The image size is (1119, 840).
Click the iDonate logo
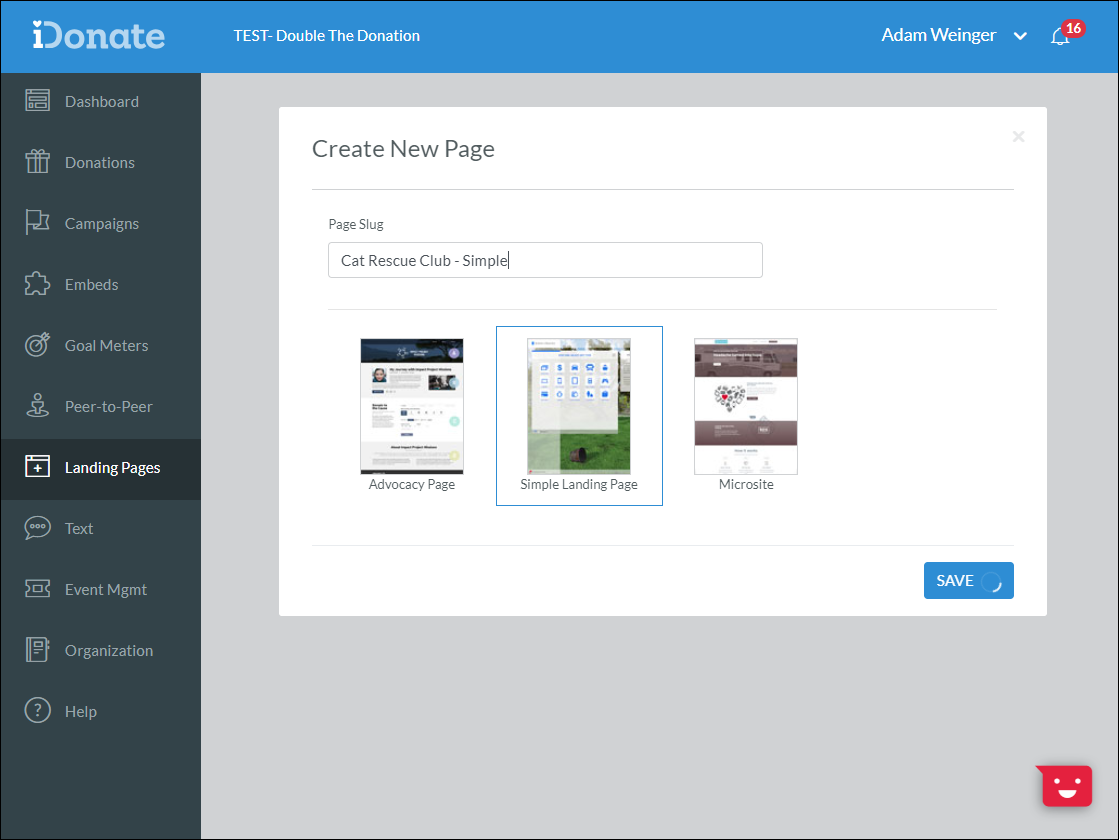point(98,36)
